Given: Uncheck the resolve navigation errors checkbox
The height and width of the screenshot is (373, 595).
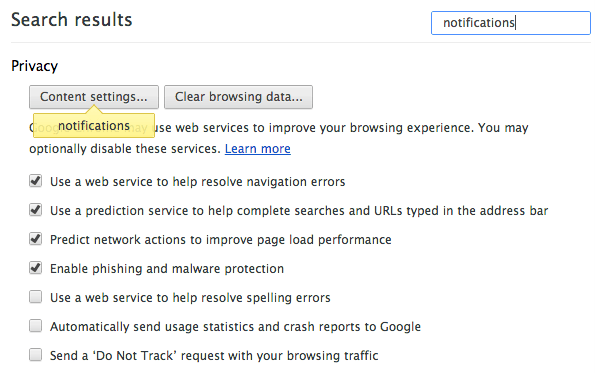Looking at the screenshot, I should [36, 181].
